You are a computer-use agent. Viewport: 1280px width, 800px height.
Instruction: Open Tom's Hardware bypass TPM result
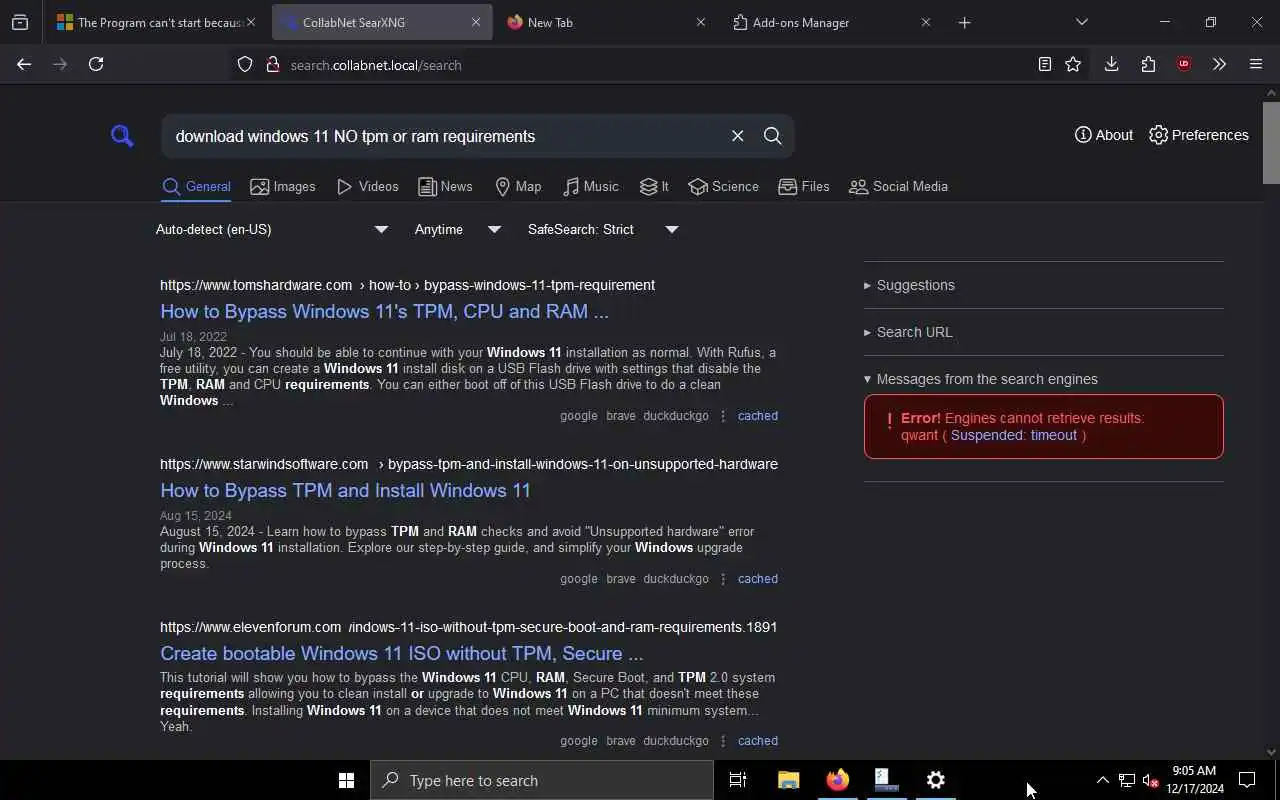click(384, 311)
